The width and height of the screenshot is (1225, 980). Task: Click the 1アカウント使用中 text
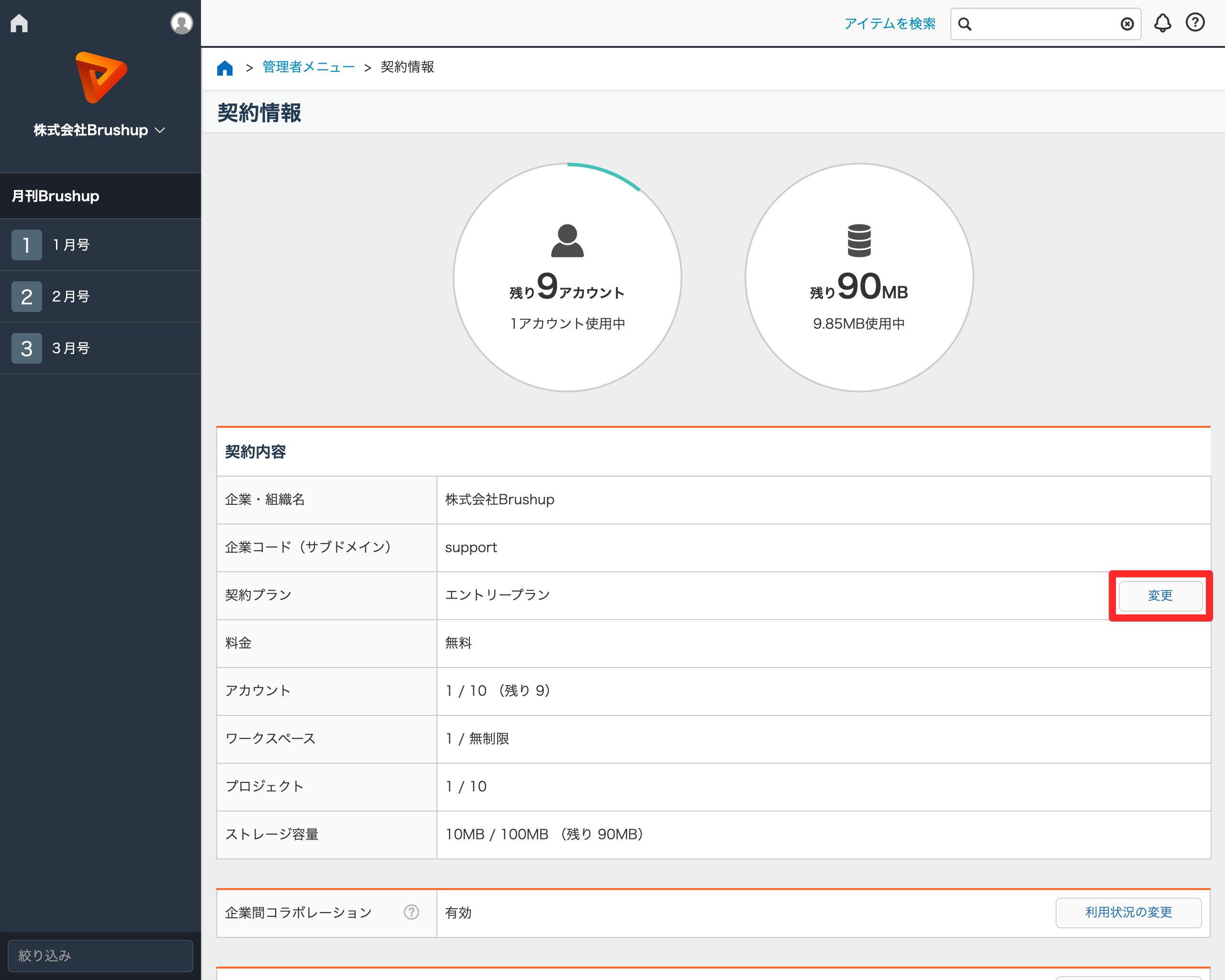pos(567,324)
